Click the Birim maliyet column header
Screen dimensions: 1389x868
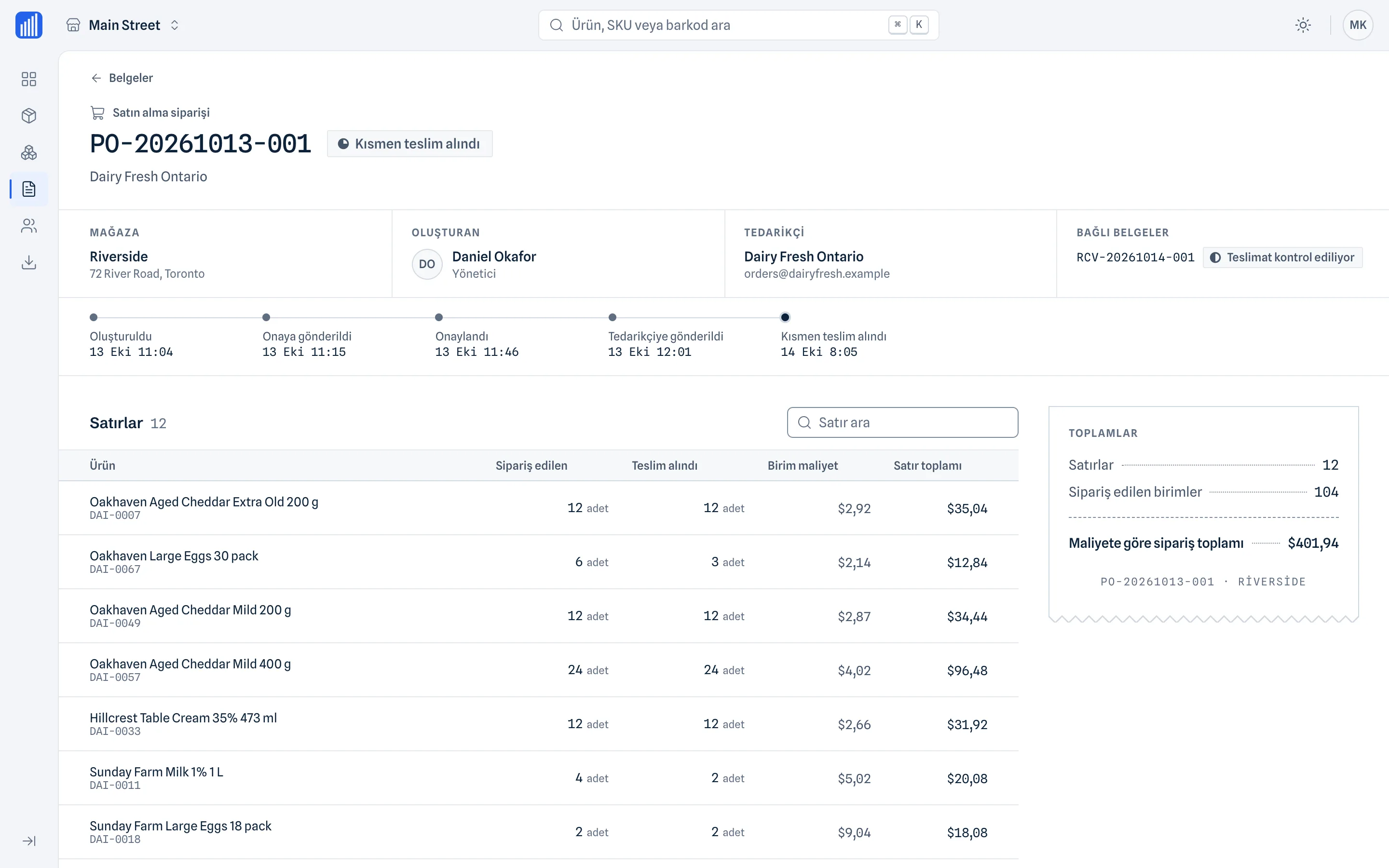(803, 465)
